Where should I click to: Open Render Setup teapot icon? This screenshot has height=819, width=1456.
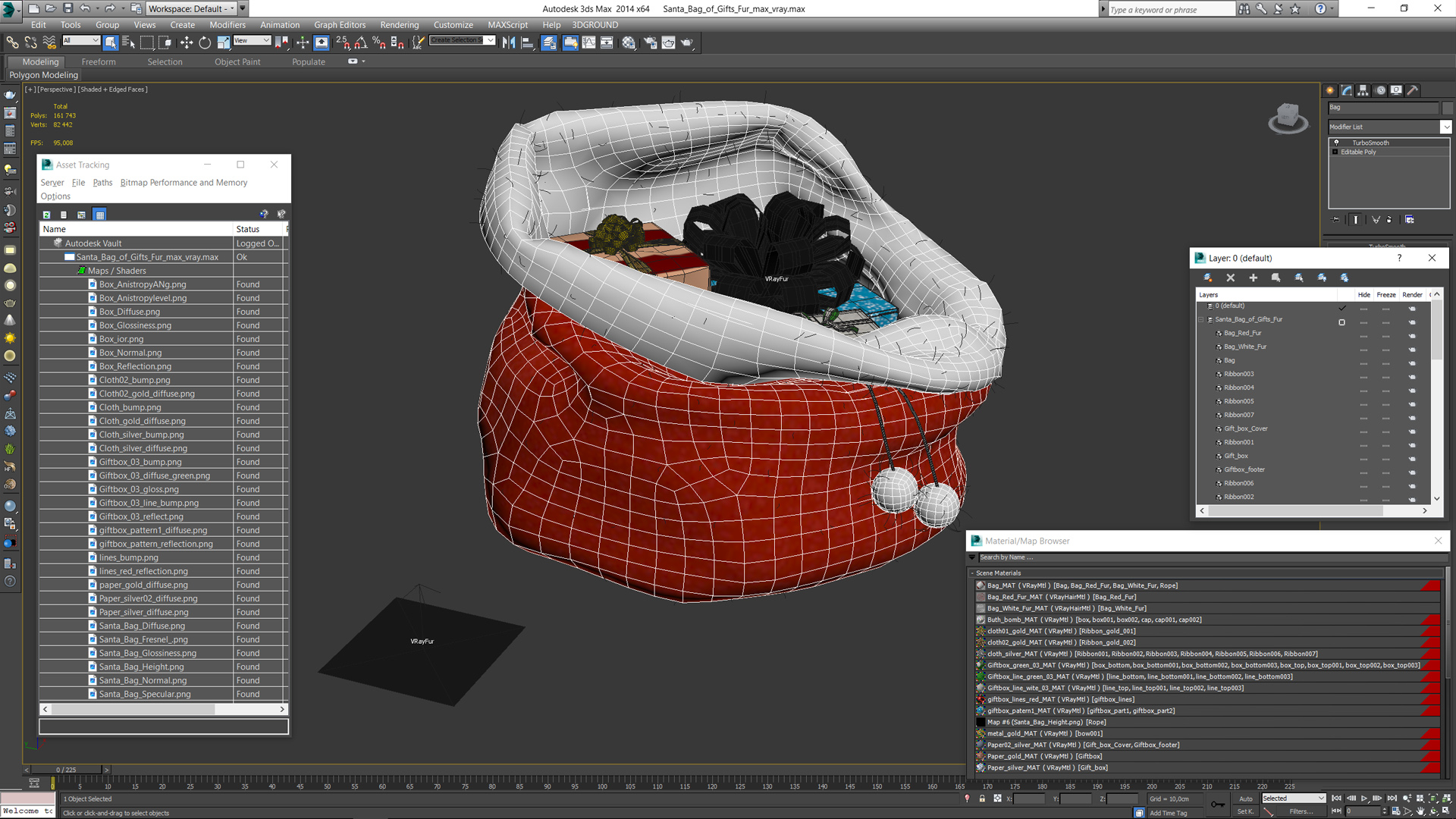tap(650, 42)
